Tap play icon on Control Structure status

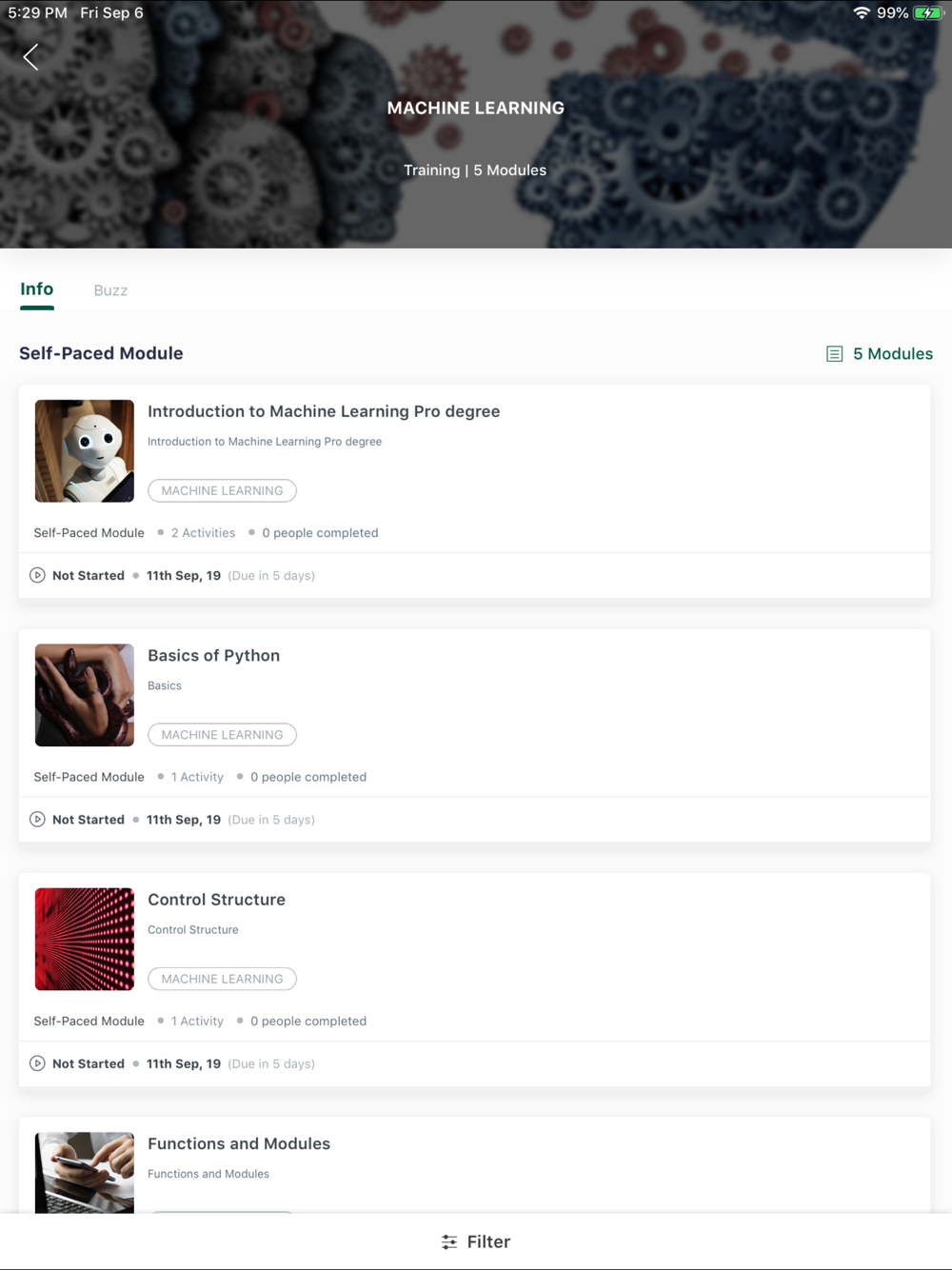pos(37,1063)
